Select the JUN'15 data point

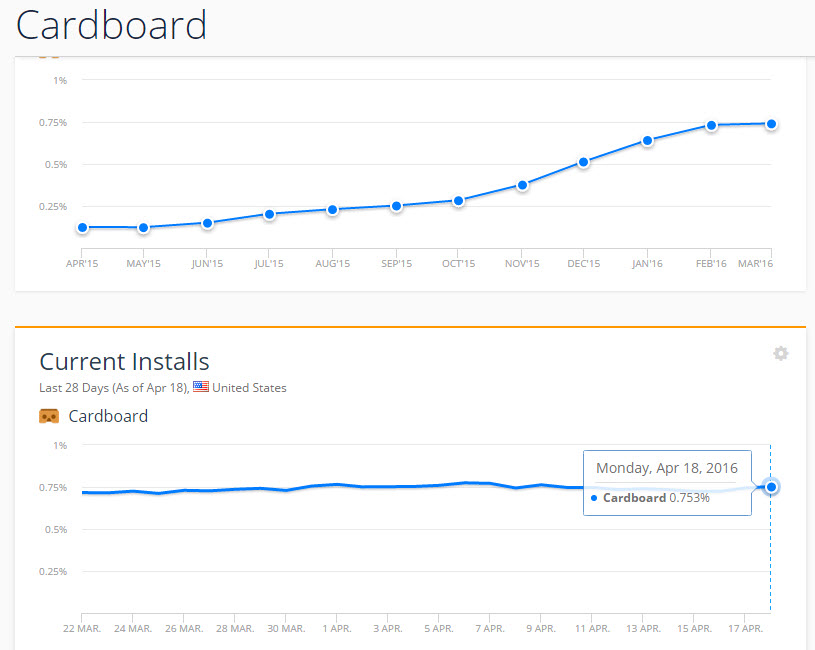(x=207, y=223)
